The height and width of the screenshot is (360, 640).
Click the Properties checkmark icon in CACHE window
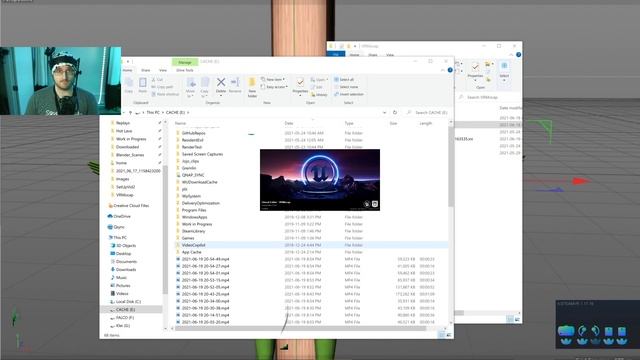[x=300, y=82]
